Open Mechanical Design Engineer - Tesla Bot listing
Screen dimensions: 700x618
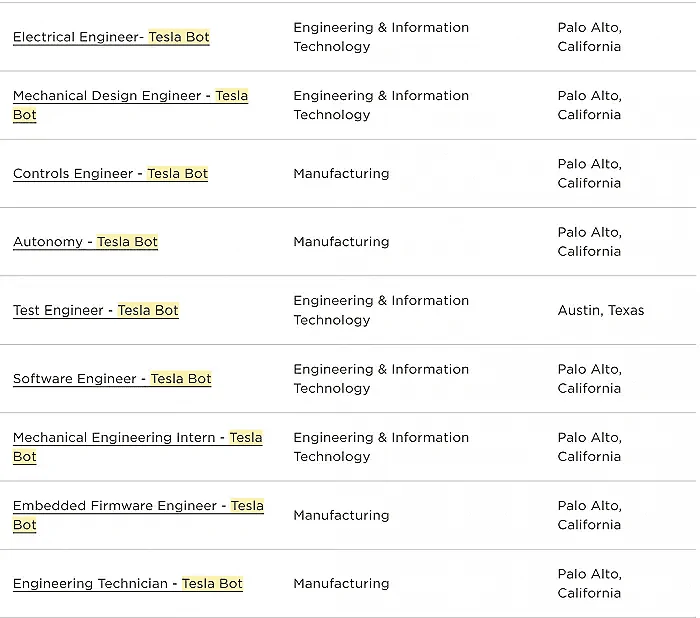130,105
